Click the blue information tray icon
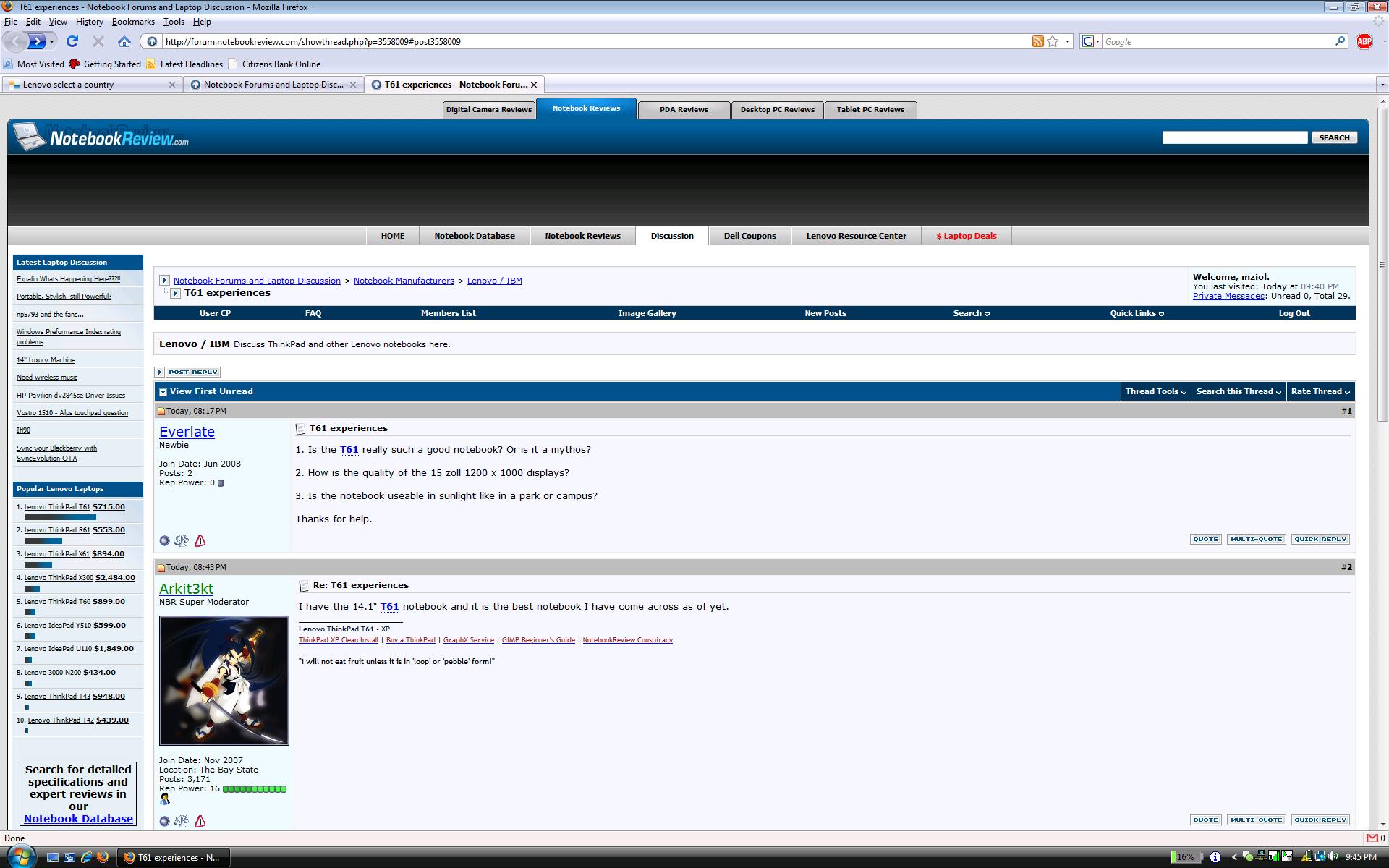The height and width of the screenshot is (868, 1389). pyautogui.click(x=1215, y=857)
